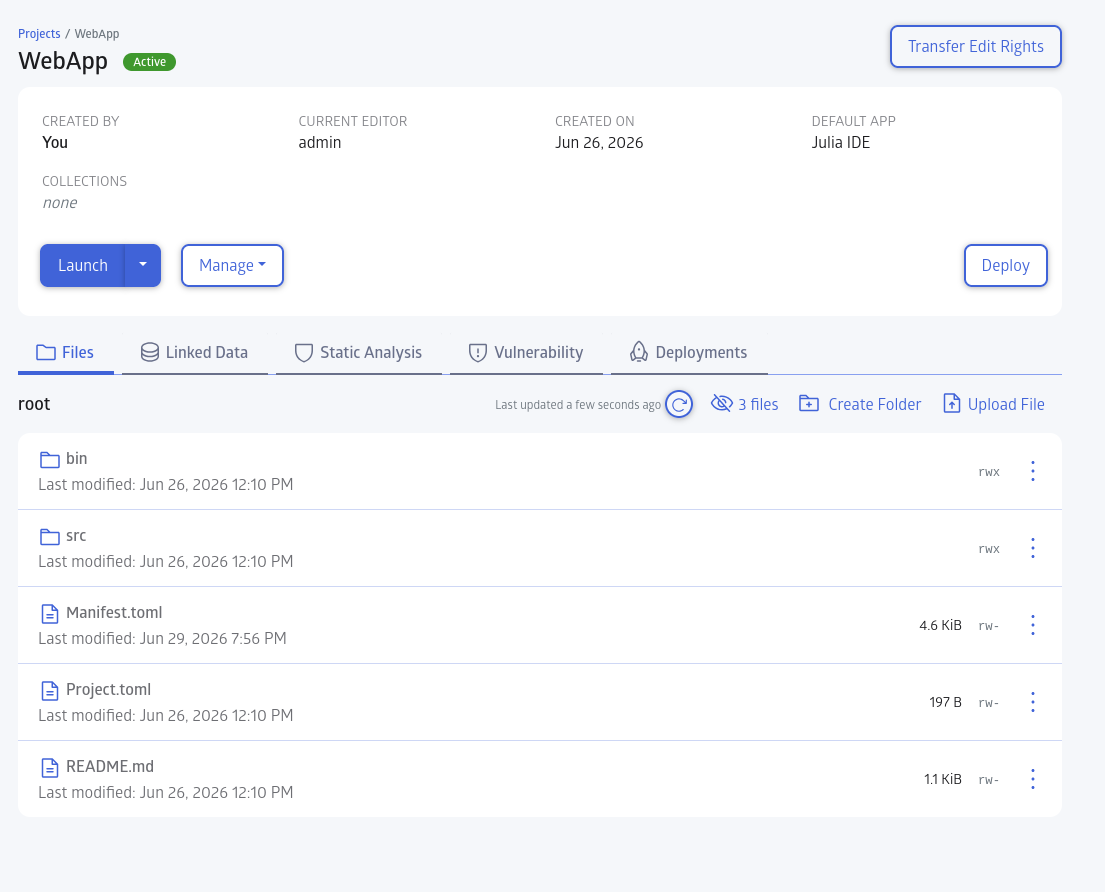Go to the Deployments tab
The image size is (1105, 892).
point(689,353)
